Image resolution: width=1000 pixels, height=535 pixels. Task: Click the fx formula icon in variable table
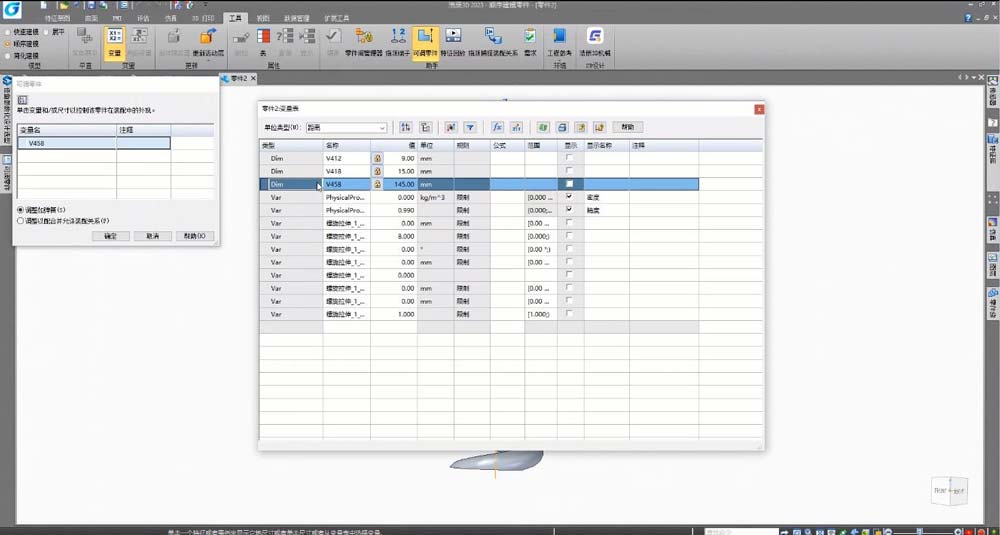[497, 127]
